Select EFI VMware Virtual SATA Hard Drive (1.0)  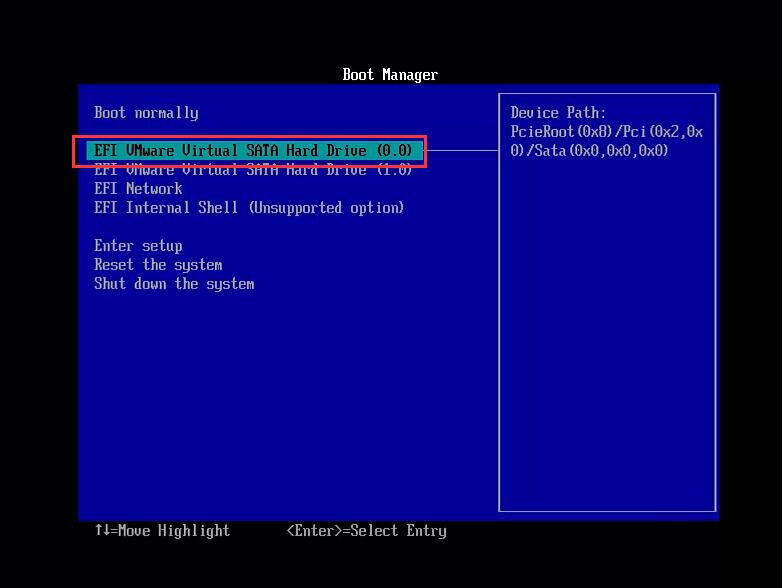tap(252, 171)
